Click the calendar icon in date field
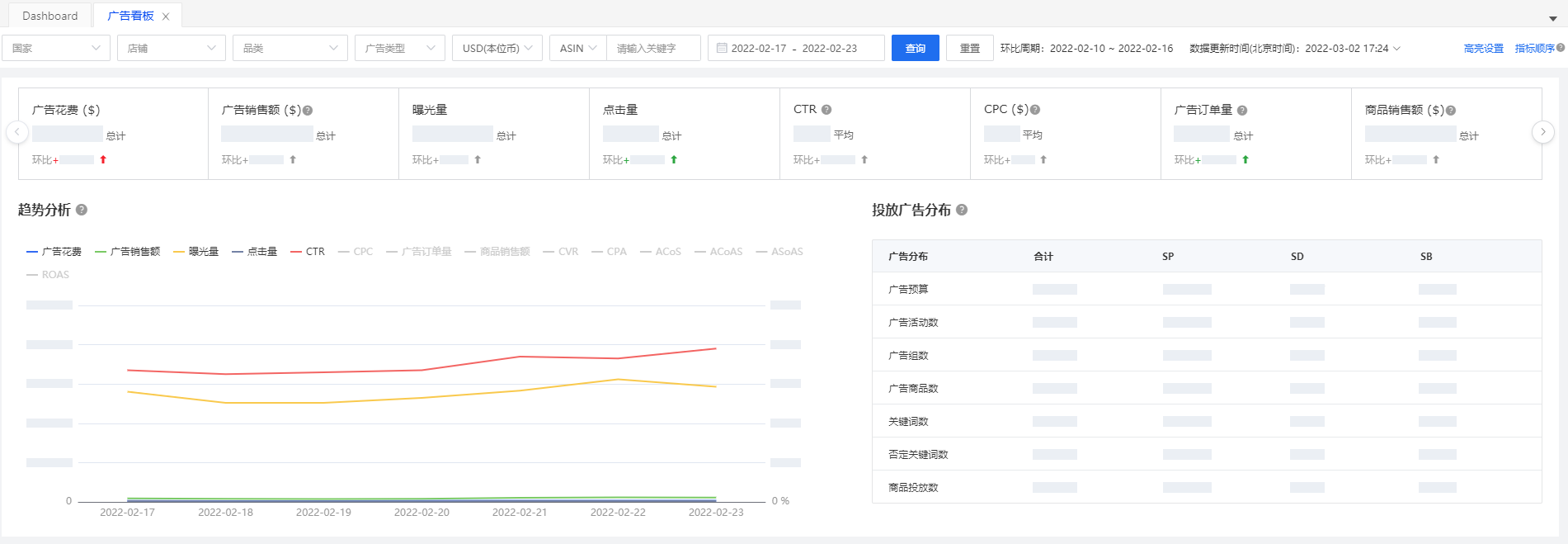This screenshot has height=544, width=1568. (722, 48)
